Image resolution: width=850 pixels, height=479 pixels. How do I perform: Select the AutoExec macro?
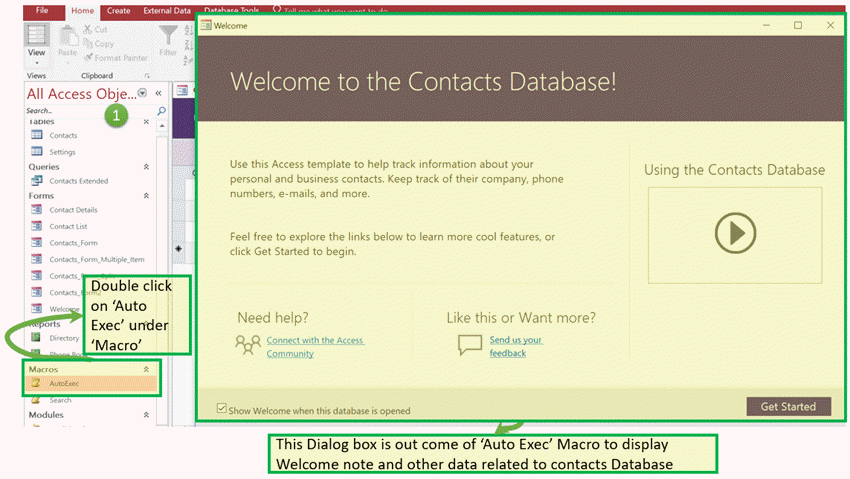tap(64, 383)
